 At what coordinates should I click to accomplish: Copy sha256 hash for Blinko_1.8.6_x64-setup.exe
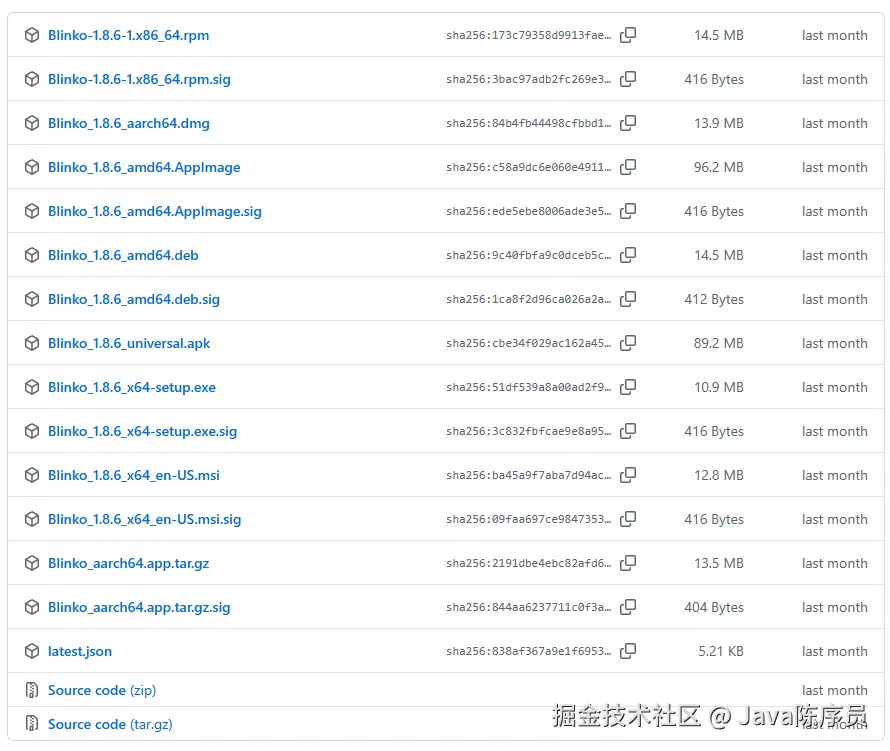(x=628, y=387)
